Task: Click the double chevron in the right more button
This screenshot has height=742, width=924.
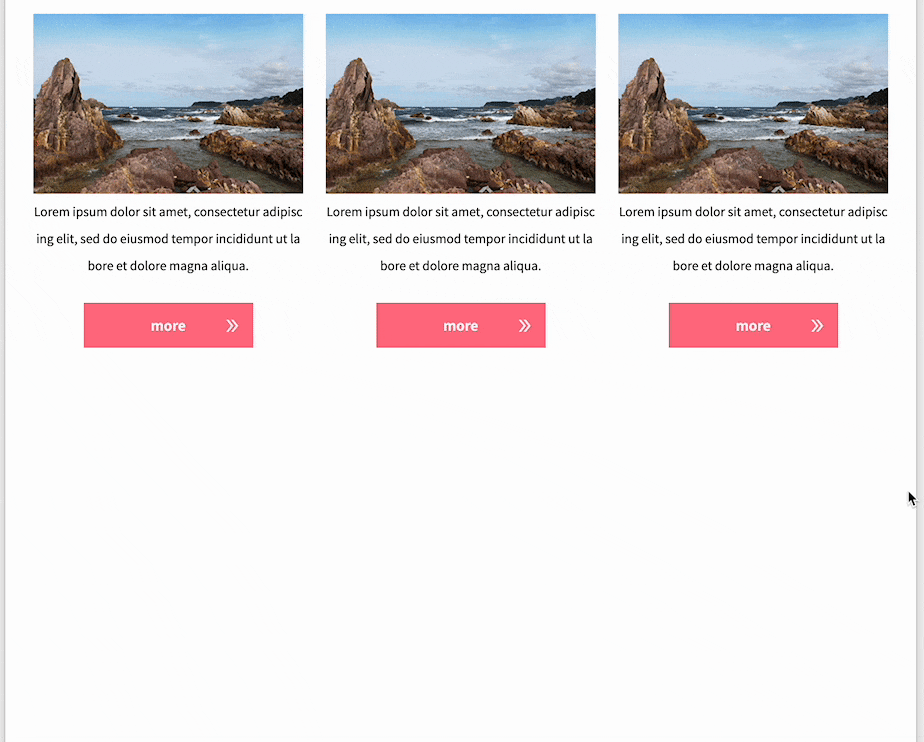Action: 817,326
